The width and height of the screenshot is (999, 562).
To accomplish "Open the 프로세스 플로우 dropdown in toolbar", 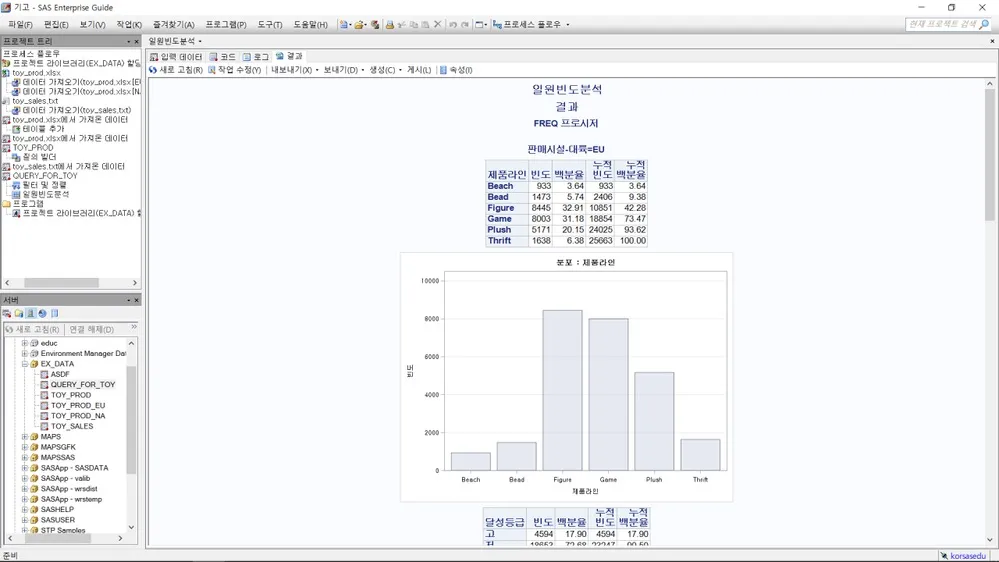I will tap(567, 25).
